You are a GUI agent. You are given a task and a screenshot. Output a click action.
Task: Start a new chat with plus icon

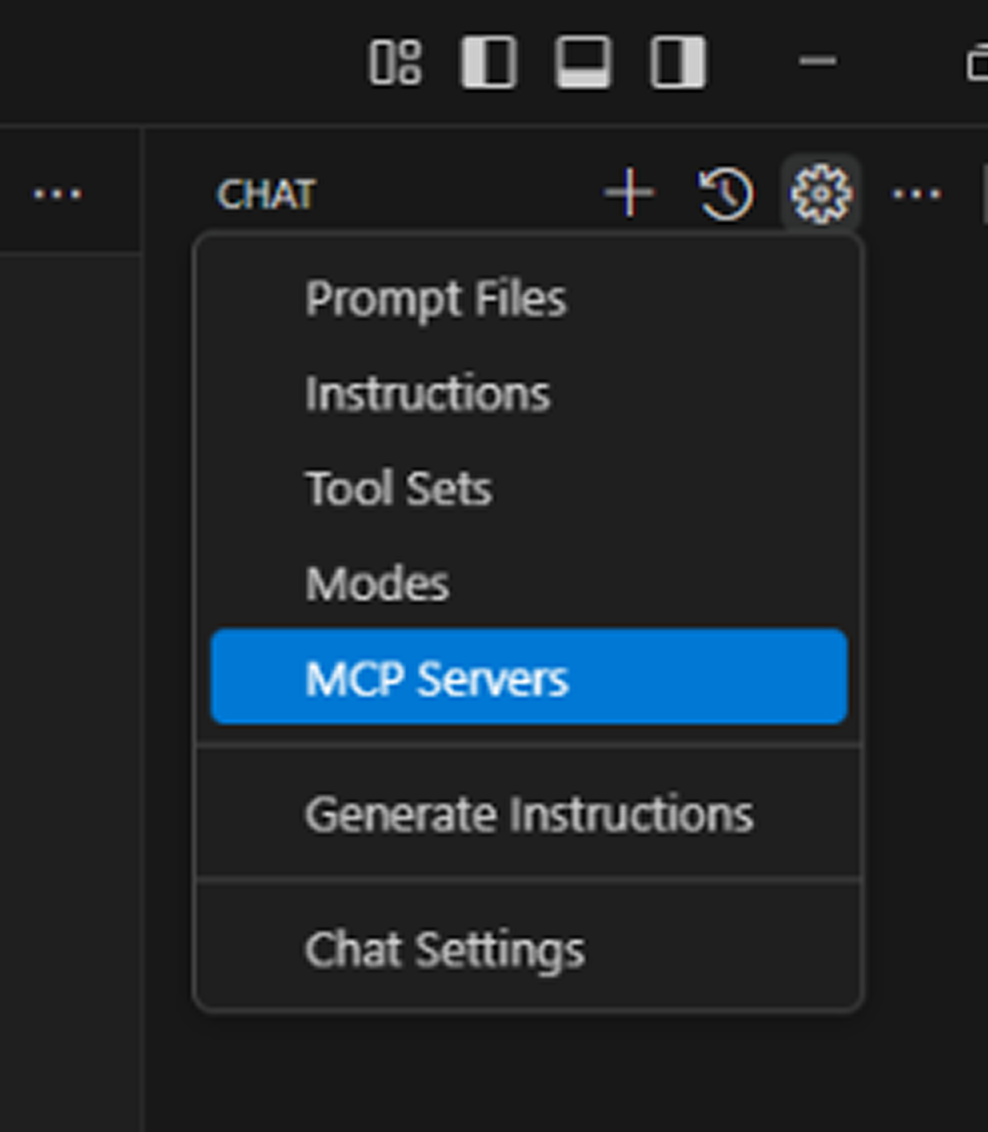coord(629,193)
